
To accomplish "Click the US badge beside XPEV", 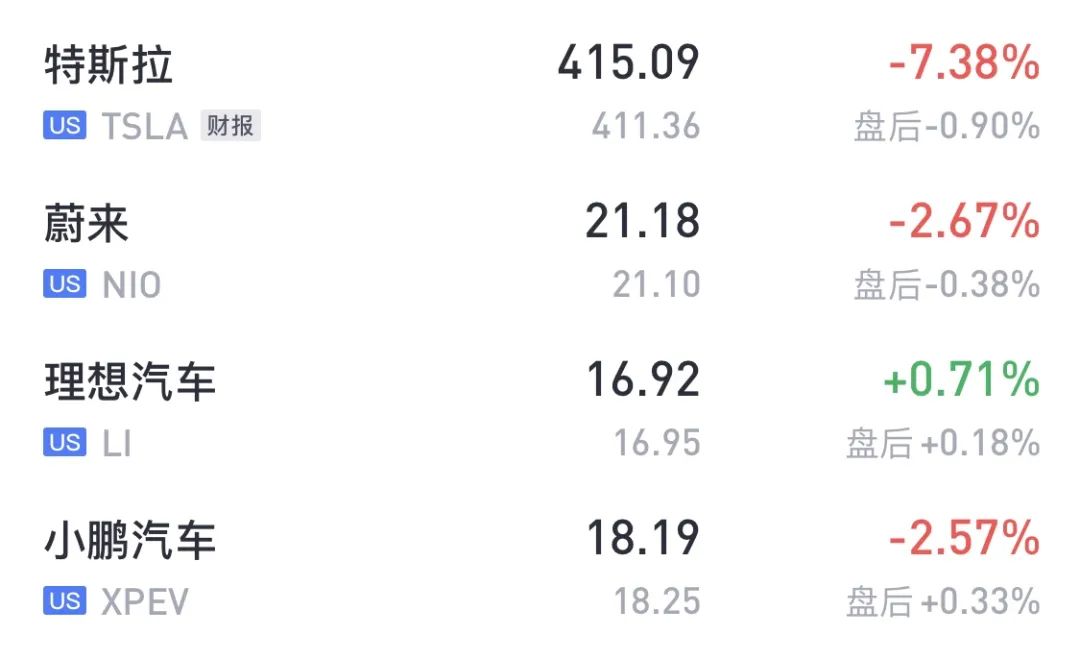I will click(x=65, y=600).
